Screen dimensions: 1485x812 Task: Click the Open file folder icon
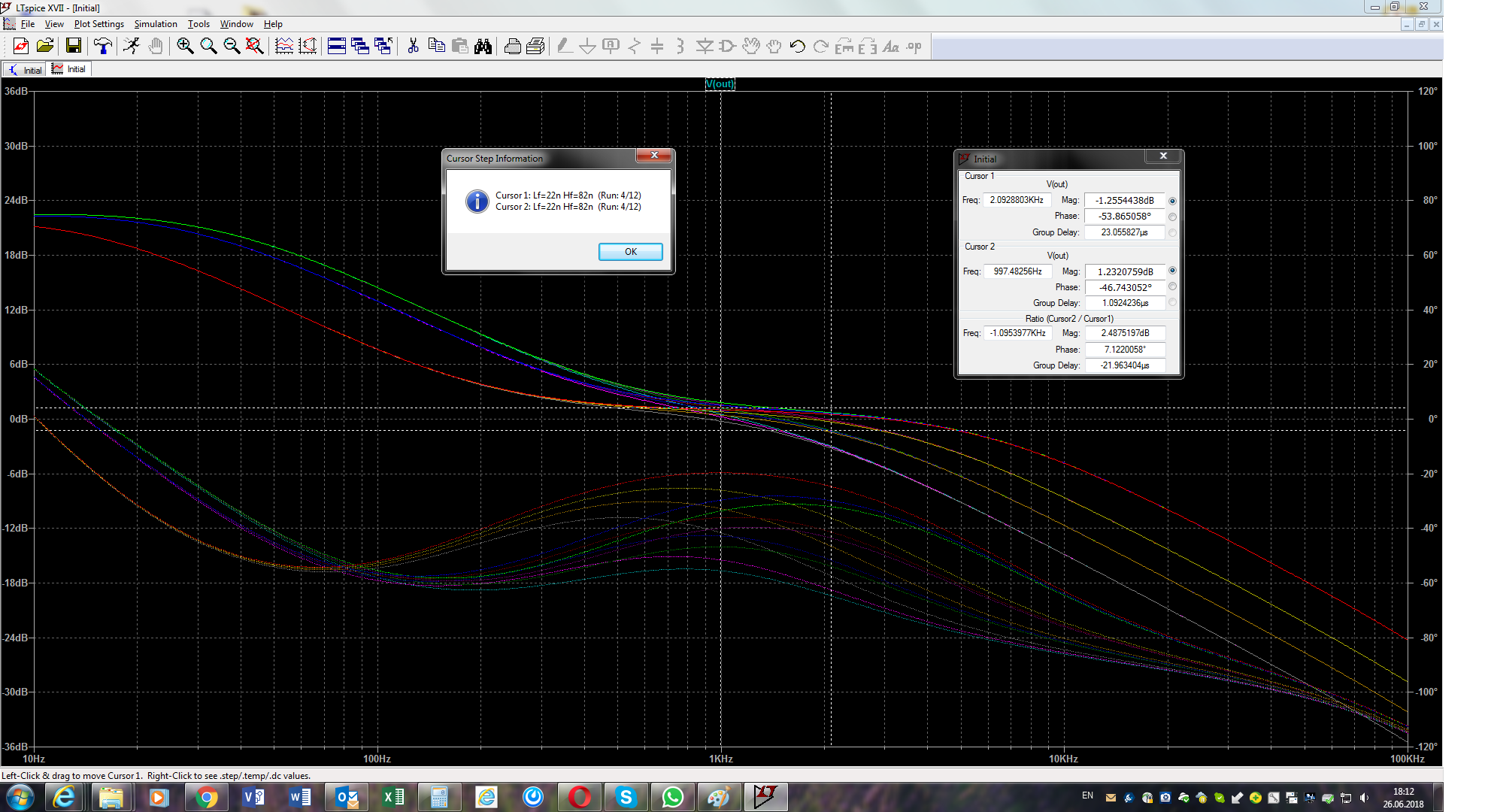click(x=45, y=47)
